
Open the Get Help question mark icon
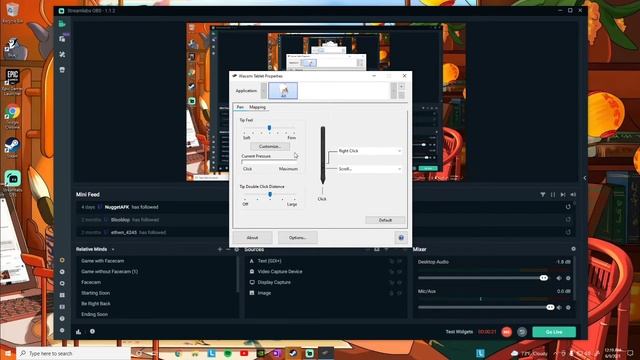click(x=62, y=318)
